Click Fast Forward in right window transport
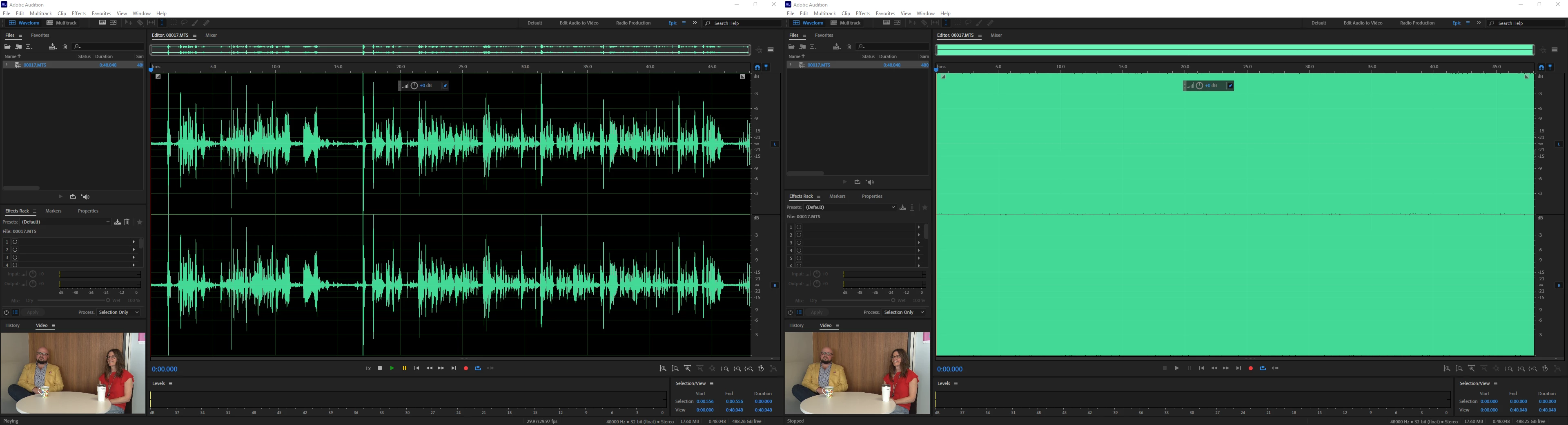This screenshot has height=425, width=1568. click(x=1226, y=368)
